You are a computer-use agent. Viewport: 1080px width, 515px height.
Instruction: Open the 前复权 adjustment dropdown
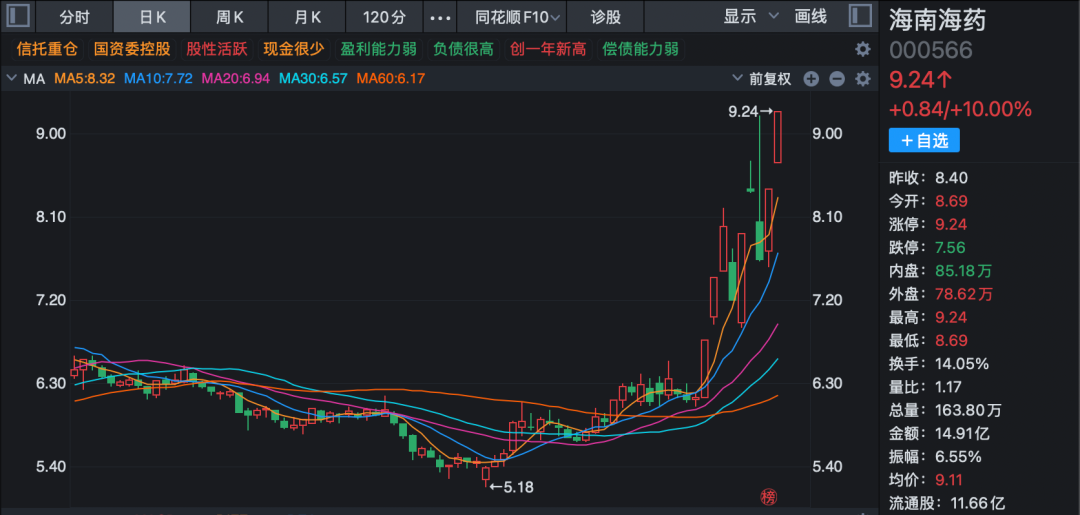(x=768, y=79)
